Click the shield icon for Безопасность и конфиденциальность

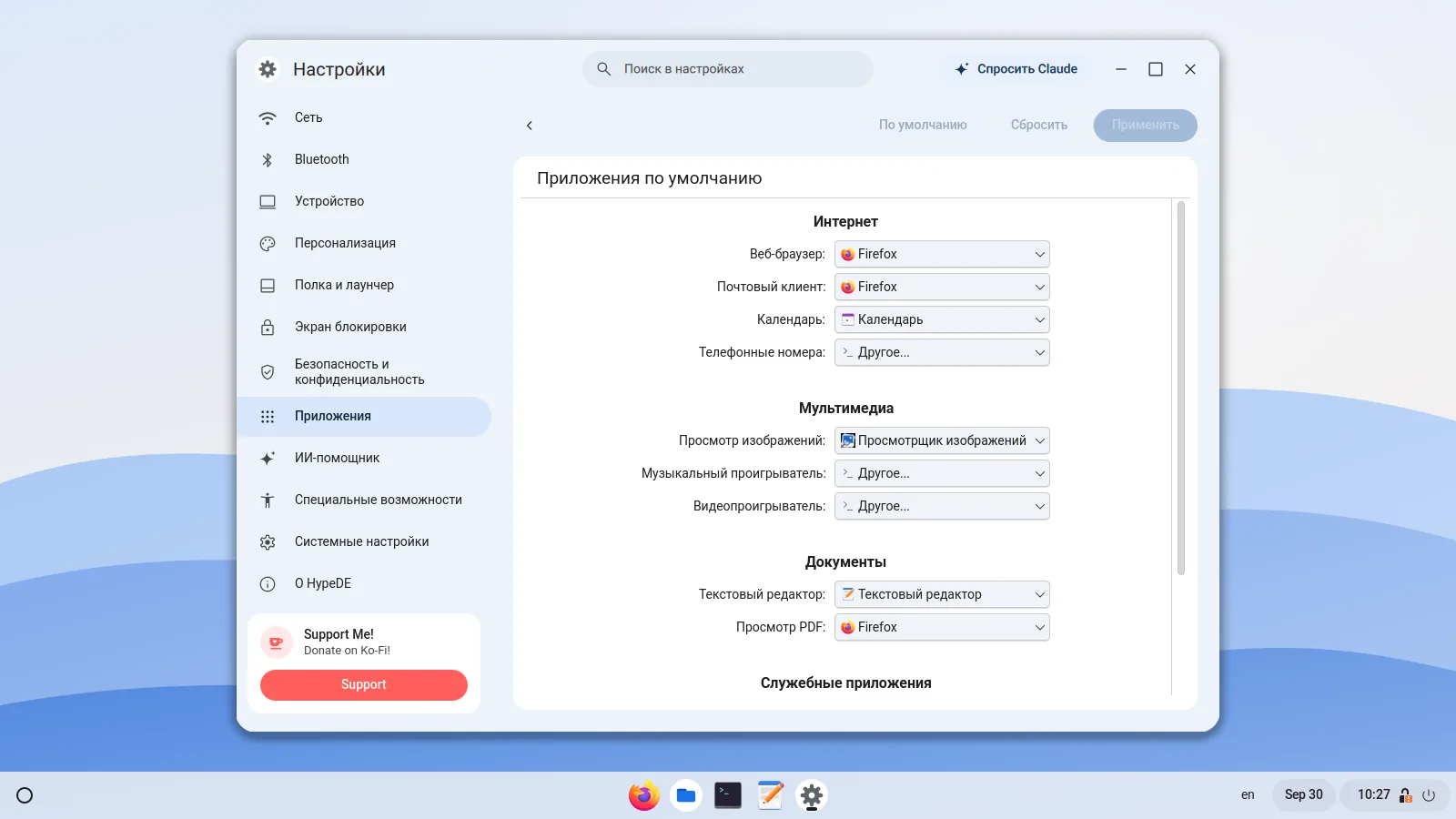(268, 371)
